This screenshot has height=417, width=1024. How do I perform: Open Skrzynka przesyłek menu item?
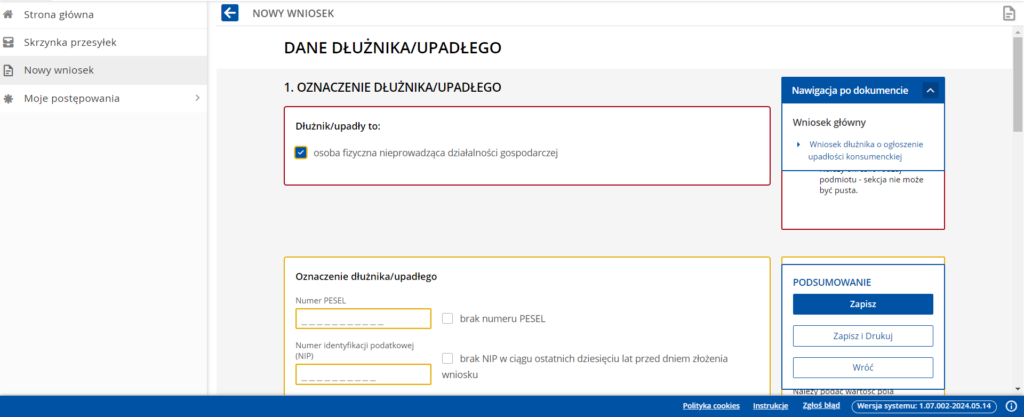[70, 42]
